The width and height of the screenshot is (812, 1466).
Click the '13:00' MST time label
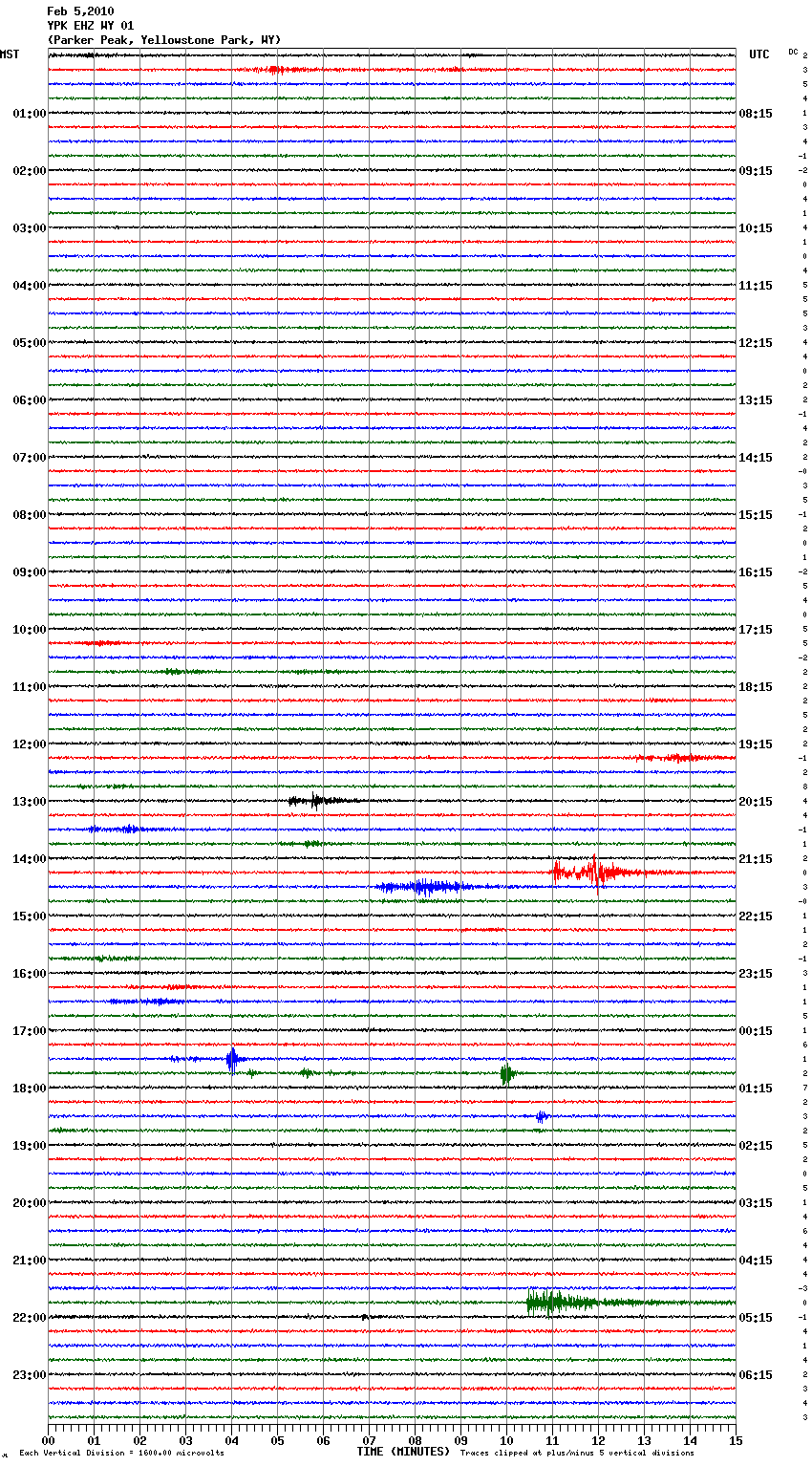(30, 802)
